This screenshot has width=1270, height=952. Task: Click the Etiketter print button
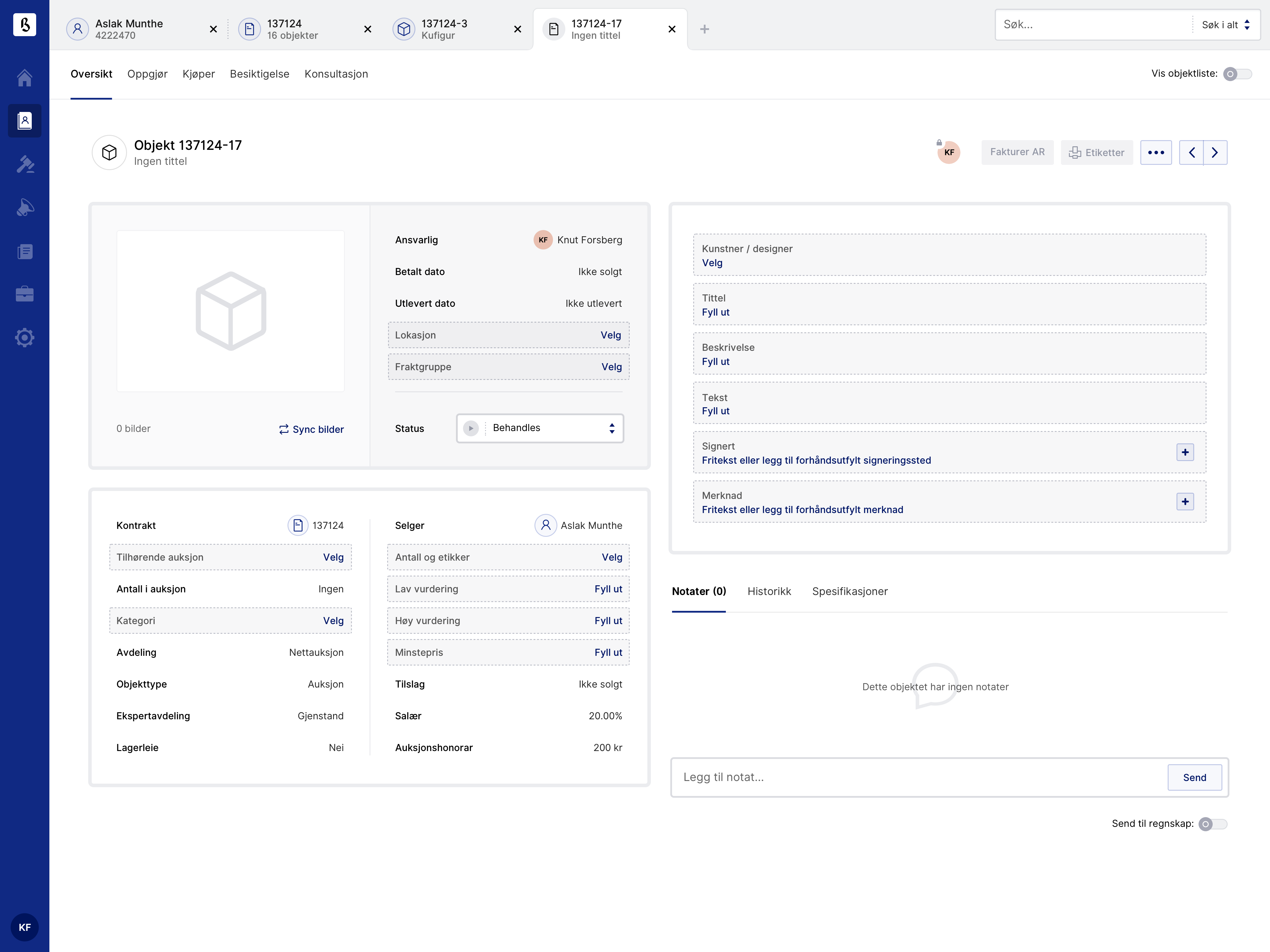click(1097, 152)
